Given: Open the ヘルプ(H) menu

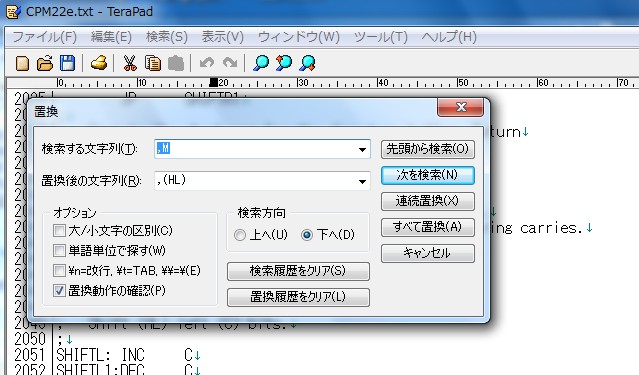Looking at the screenshot, I should tap(449, 37).
